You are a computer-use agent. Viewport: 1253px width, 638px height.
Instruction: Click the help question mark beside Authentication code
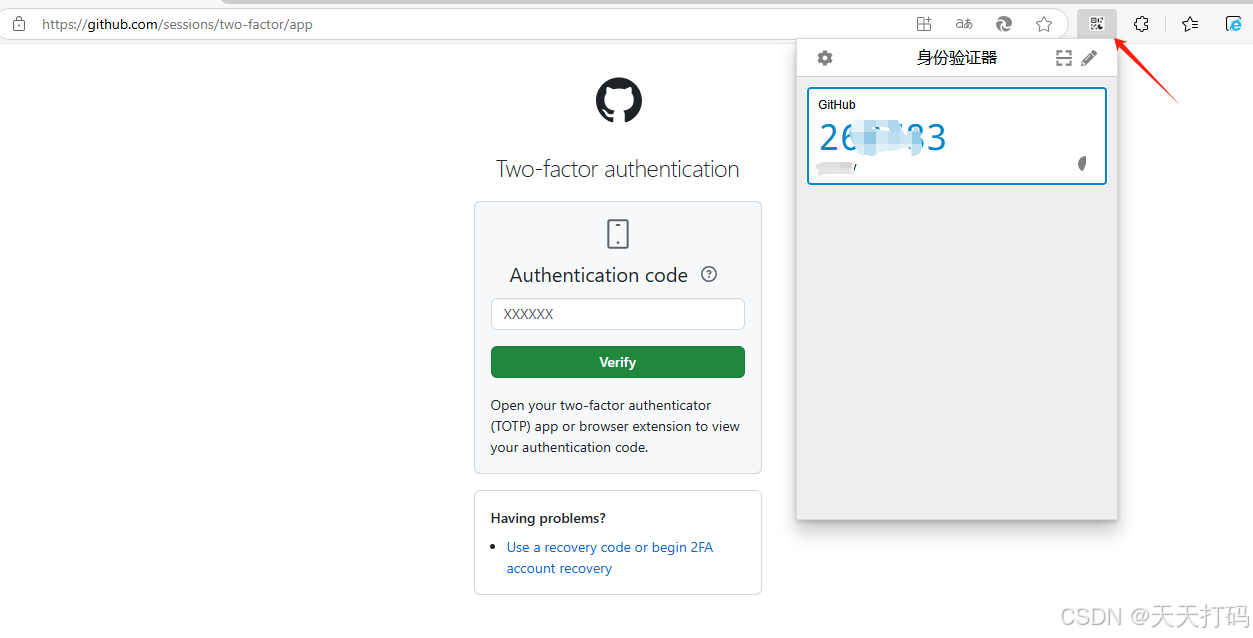pos(708,274)
